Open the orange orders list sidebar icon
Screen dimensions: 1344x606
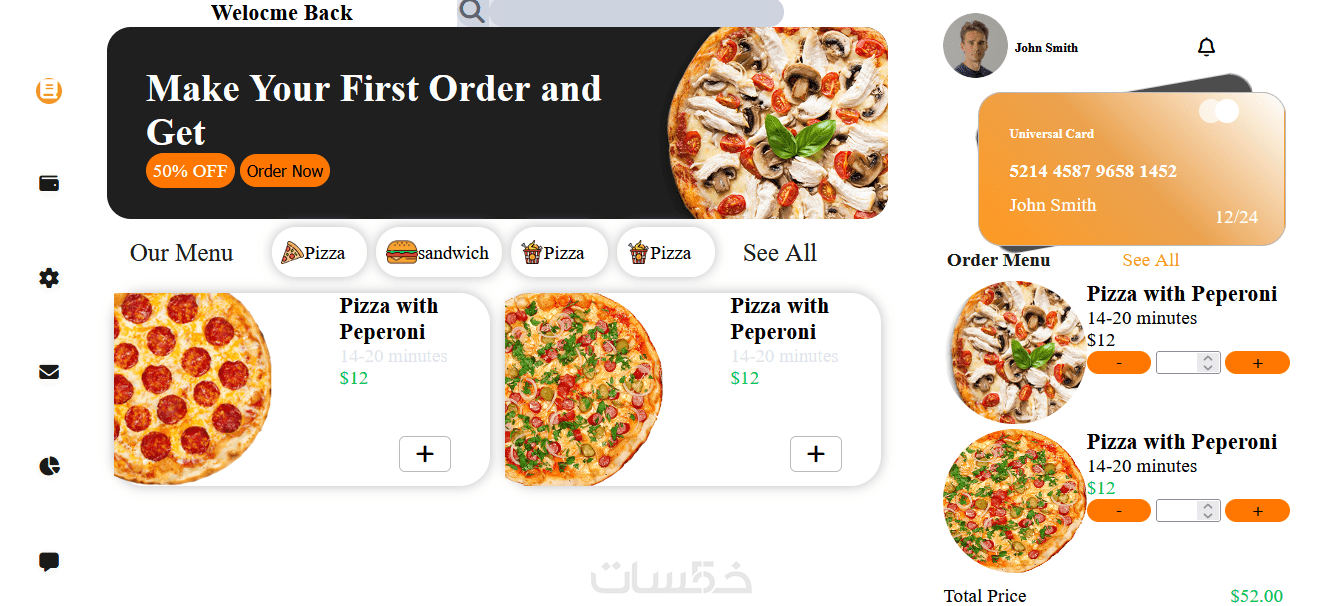[x=49, y=90]
